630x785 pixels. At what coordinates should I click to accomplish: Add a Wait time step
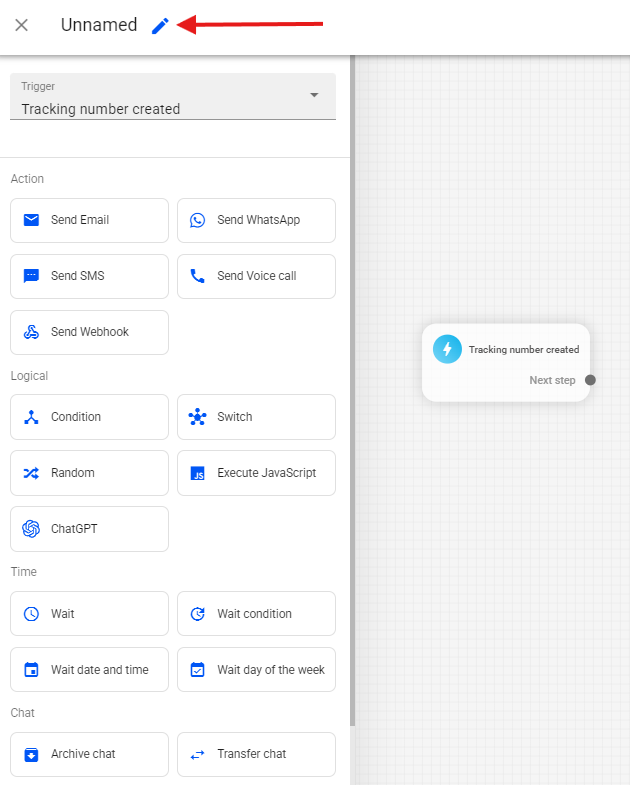tap(89, 614)
